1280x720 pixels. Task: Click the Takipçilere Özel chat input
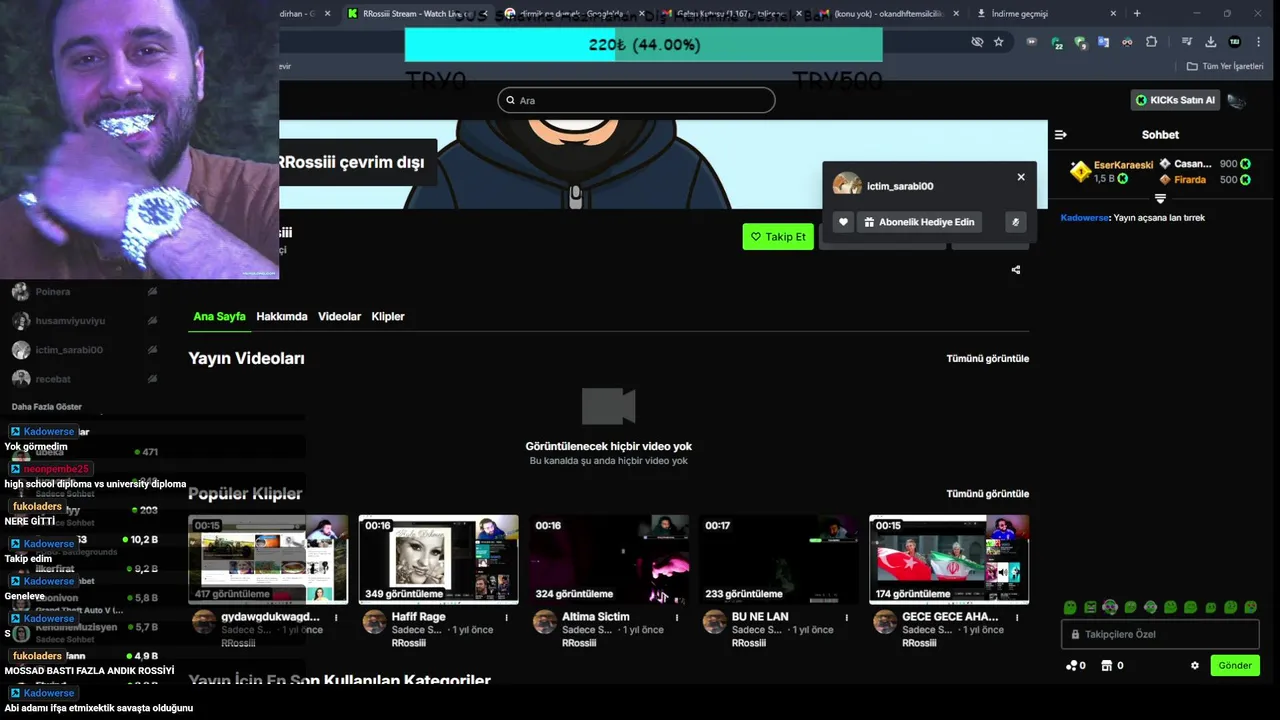(x=1160, y=634)
